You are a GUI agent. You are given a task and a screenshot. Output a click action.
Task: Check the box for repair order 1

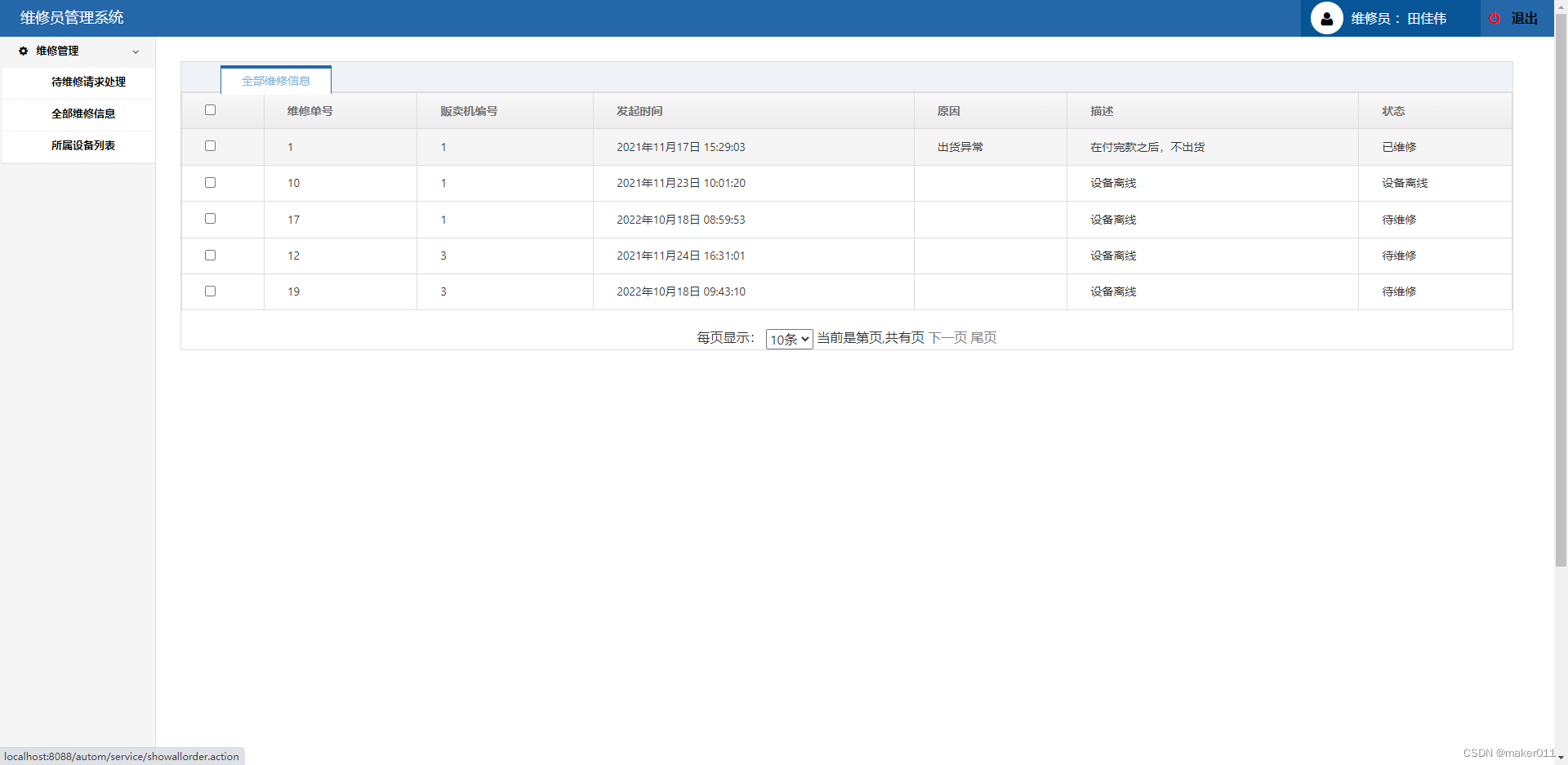[x=210, y=146]
